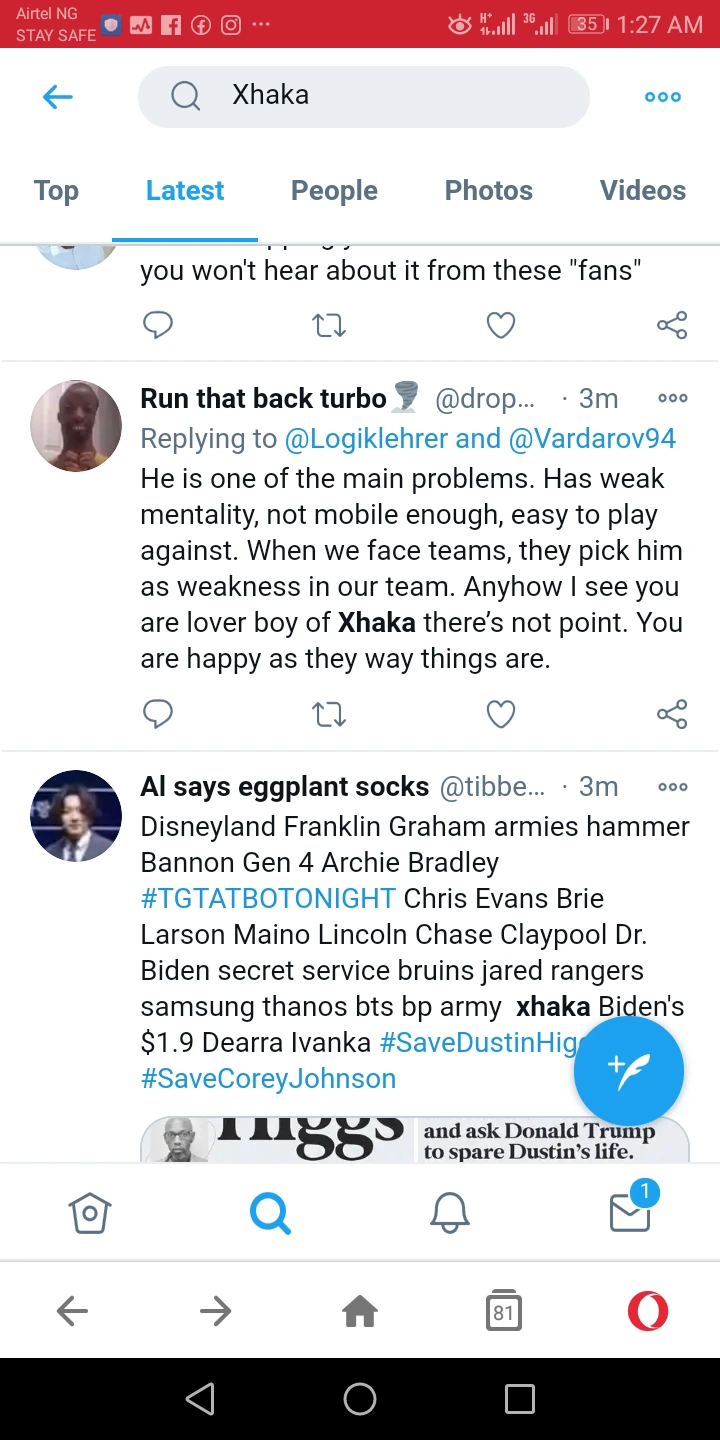This screenshot has height=1440, width=720.
Task: Share the Run that back turbo tweet
Action: click(672, 714)
